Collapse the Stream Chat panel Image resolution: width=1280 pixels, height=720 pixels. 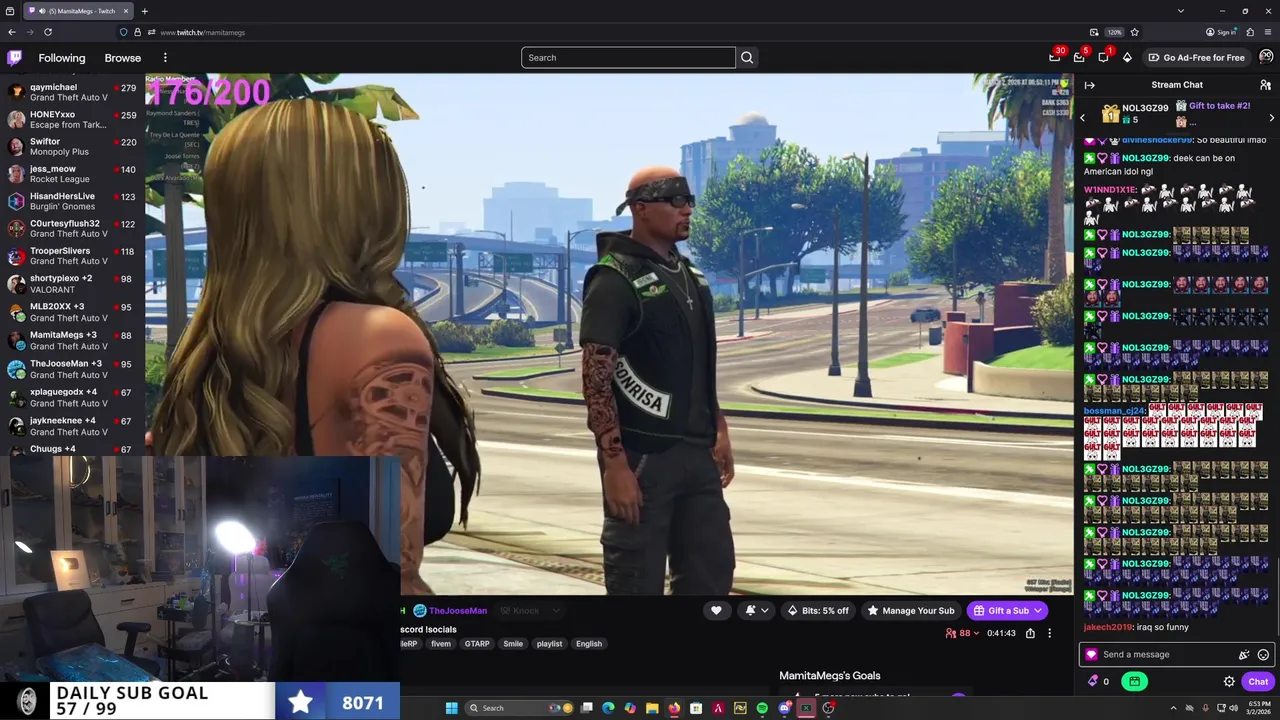coord(1090,85)
